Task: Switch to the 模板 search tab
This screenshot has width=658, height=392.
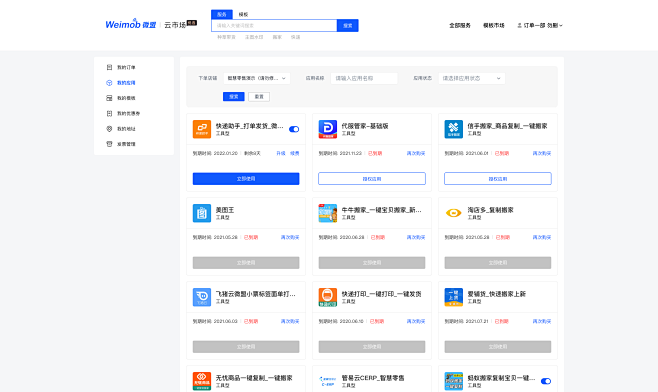Action: coord(243,14)
